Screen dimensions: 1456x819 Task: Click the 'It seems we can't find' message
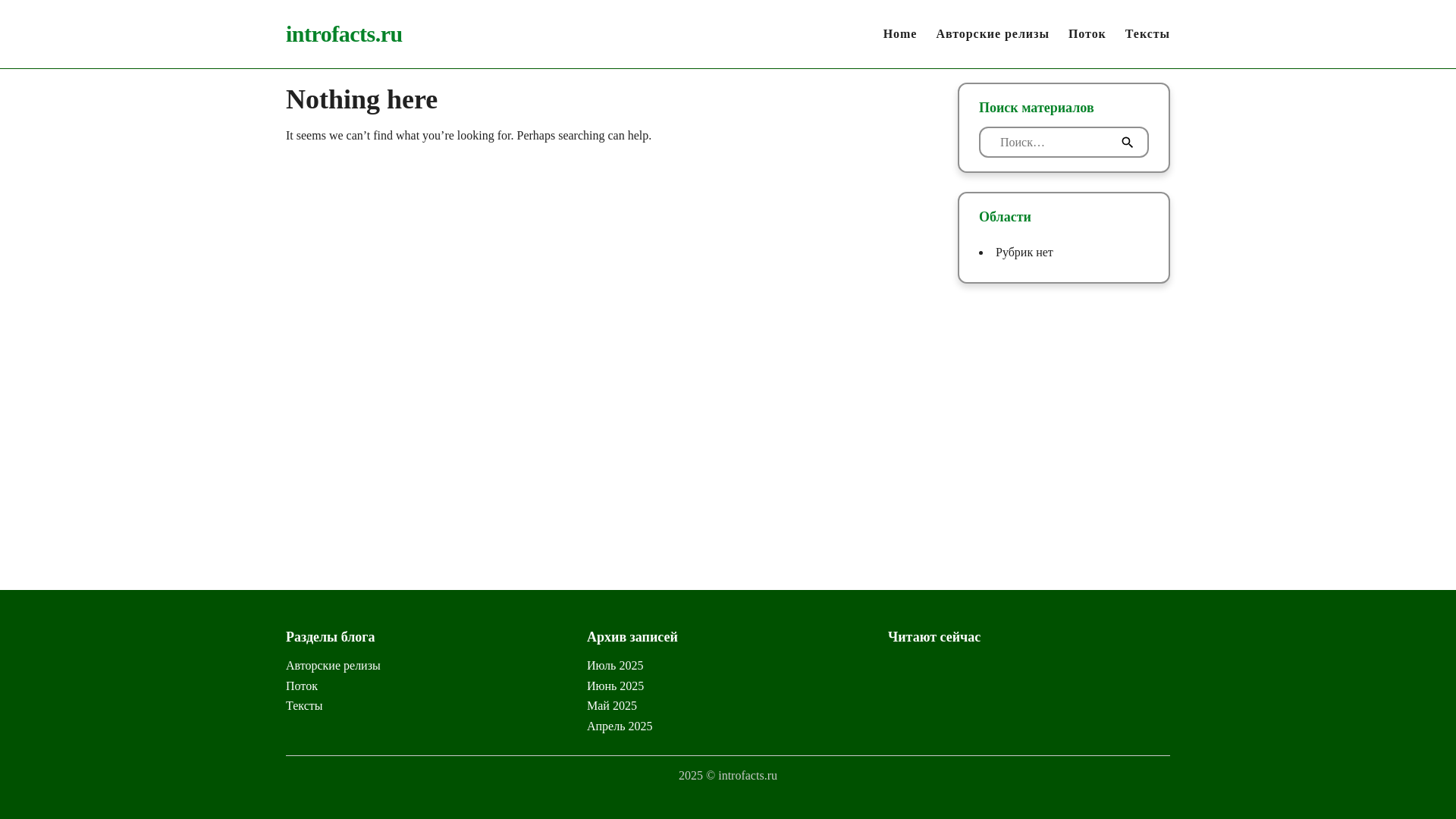469,136
